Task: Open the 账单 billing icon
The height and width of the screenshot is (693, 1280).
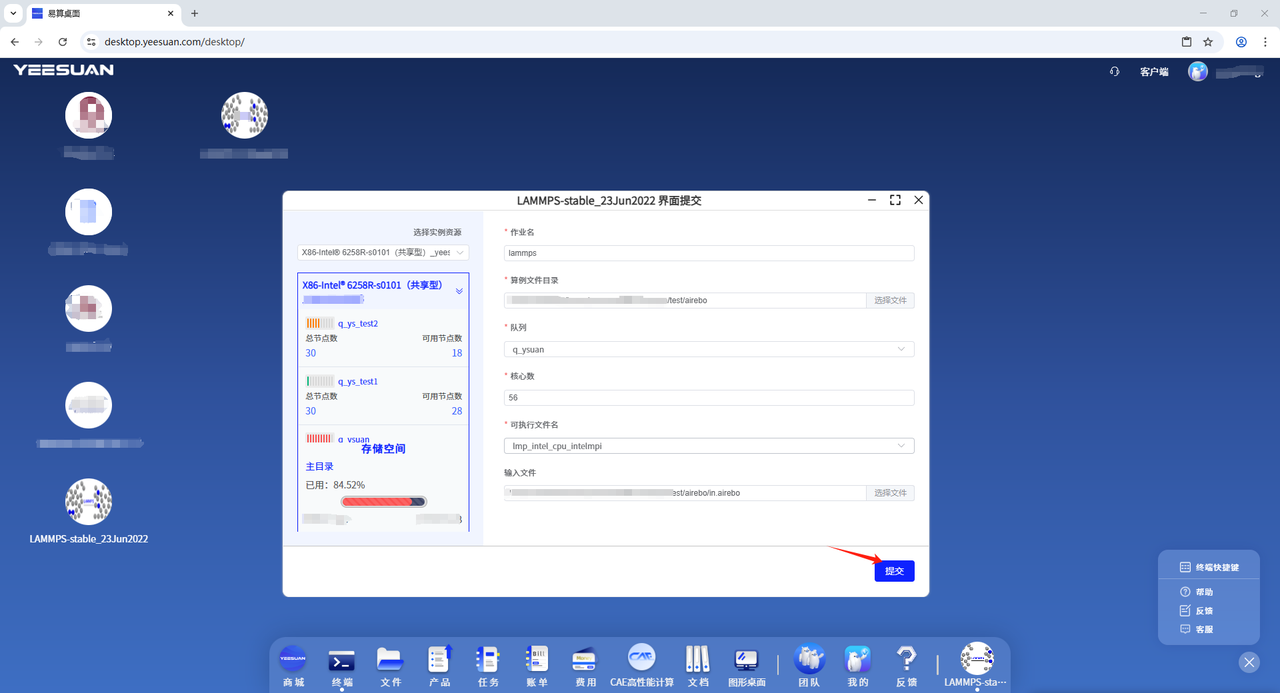Action: coord(537,661)
